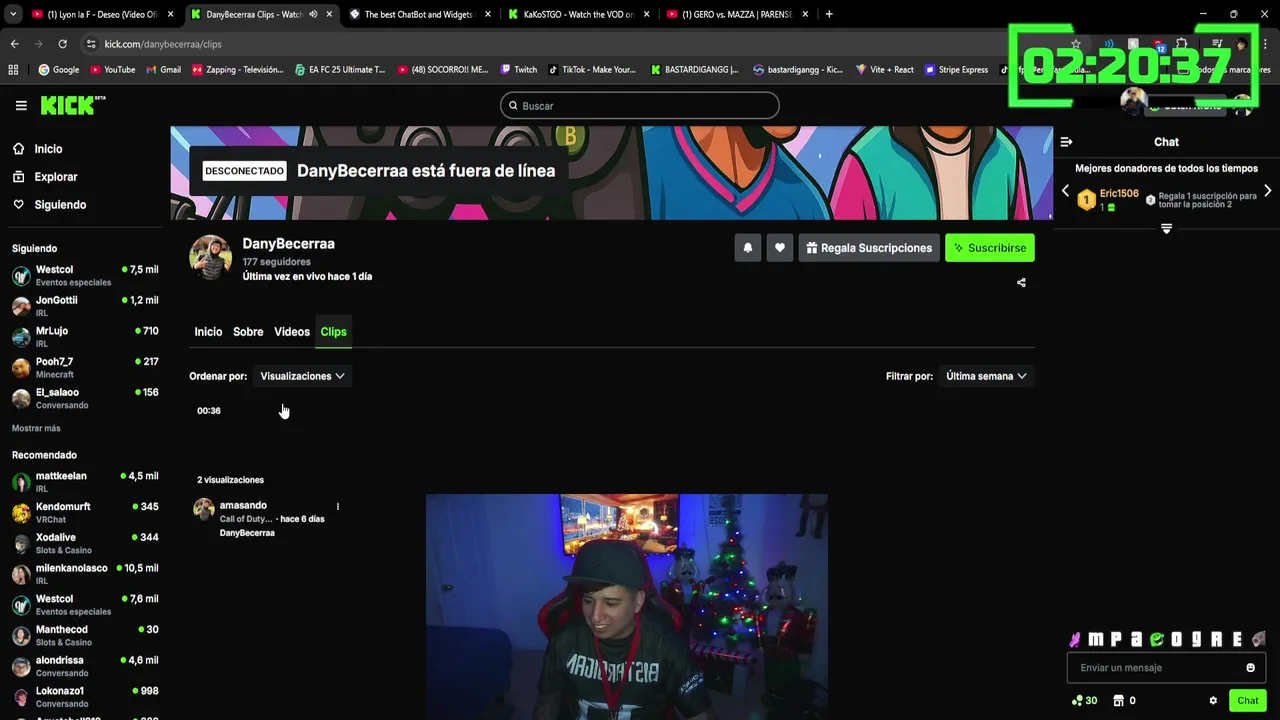Switch to KaKoSTGO VOD tab
Viewport: 1280px width, 720px height.
tap(578, 14)
